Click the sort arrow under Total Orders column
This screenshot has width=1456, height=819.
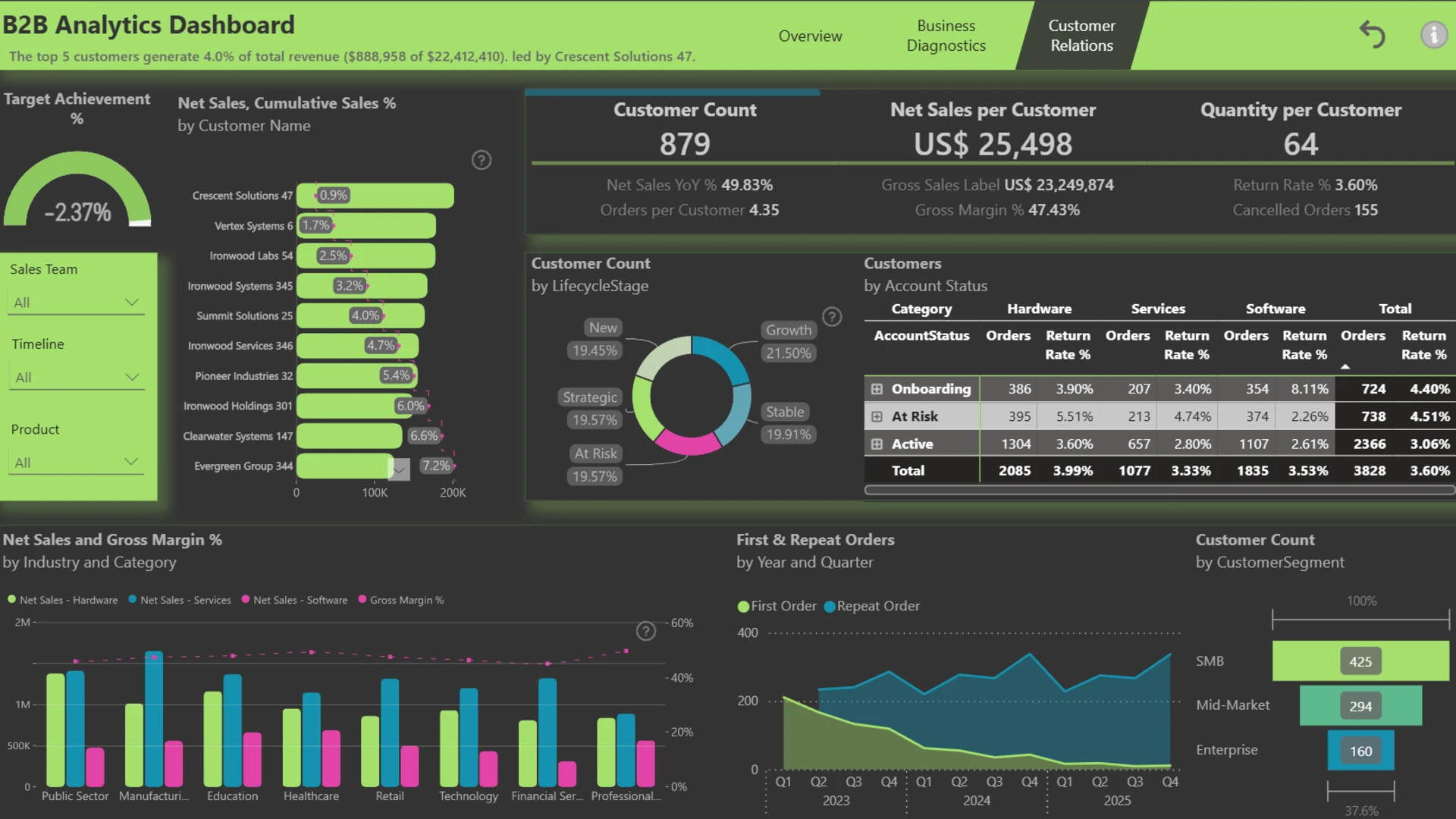click(1345, 367)
